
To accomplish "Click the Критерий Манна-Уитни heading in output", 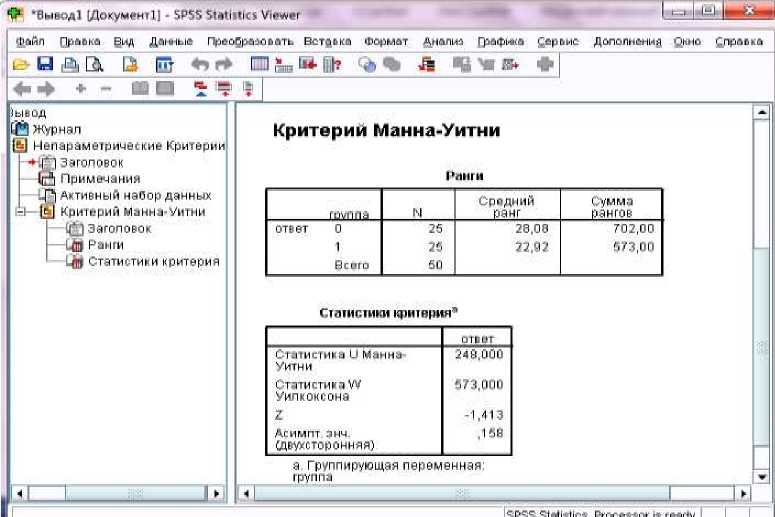I will tap(387, 130).
